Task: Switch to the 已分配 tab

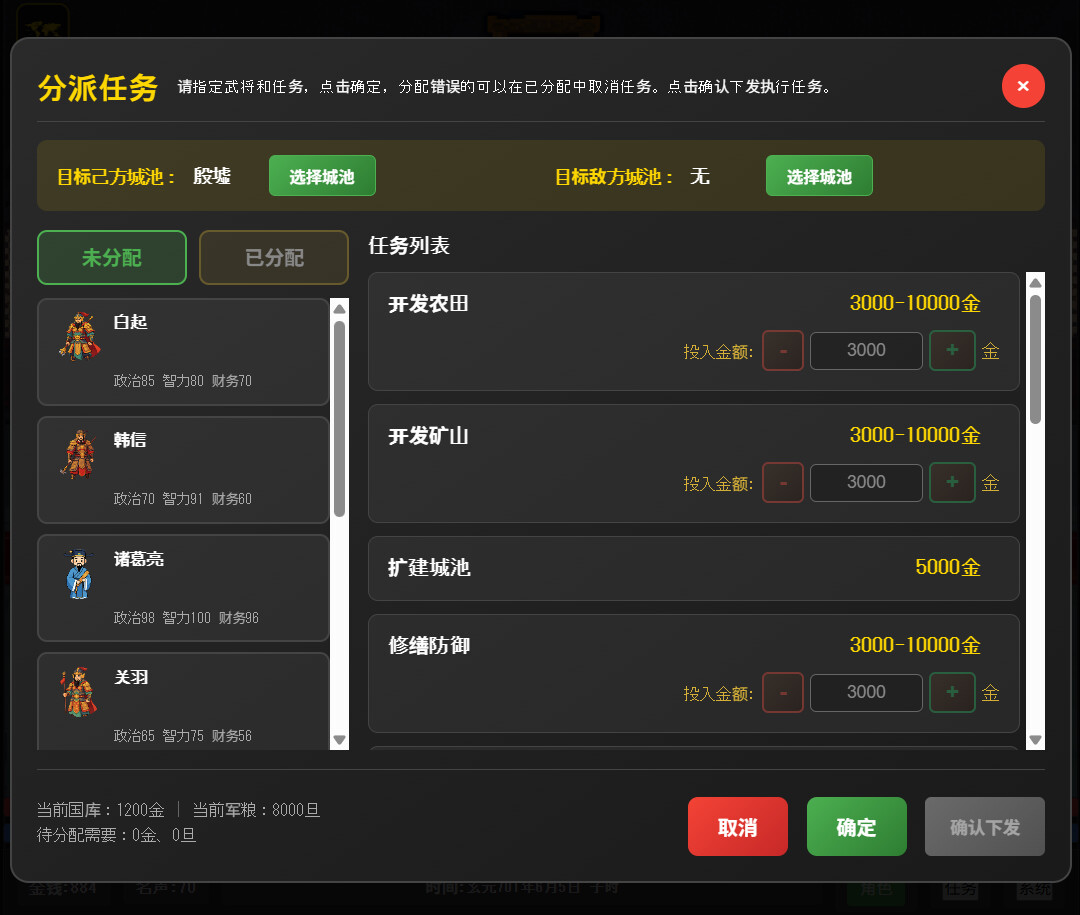Action: tap(274, 258)
